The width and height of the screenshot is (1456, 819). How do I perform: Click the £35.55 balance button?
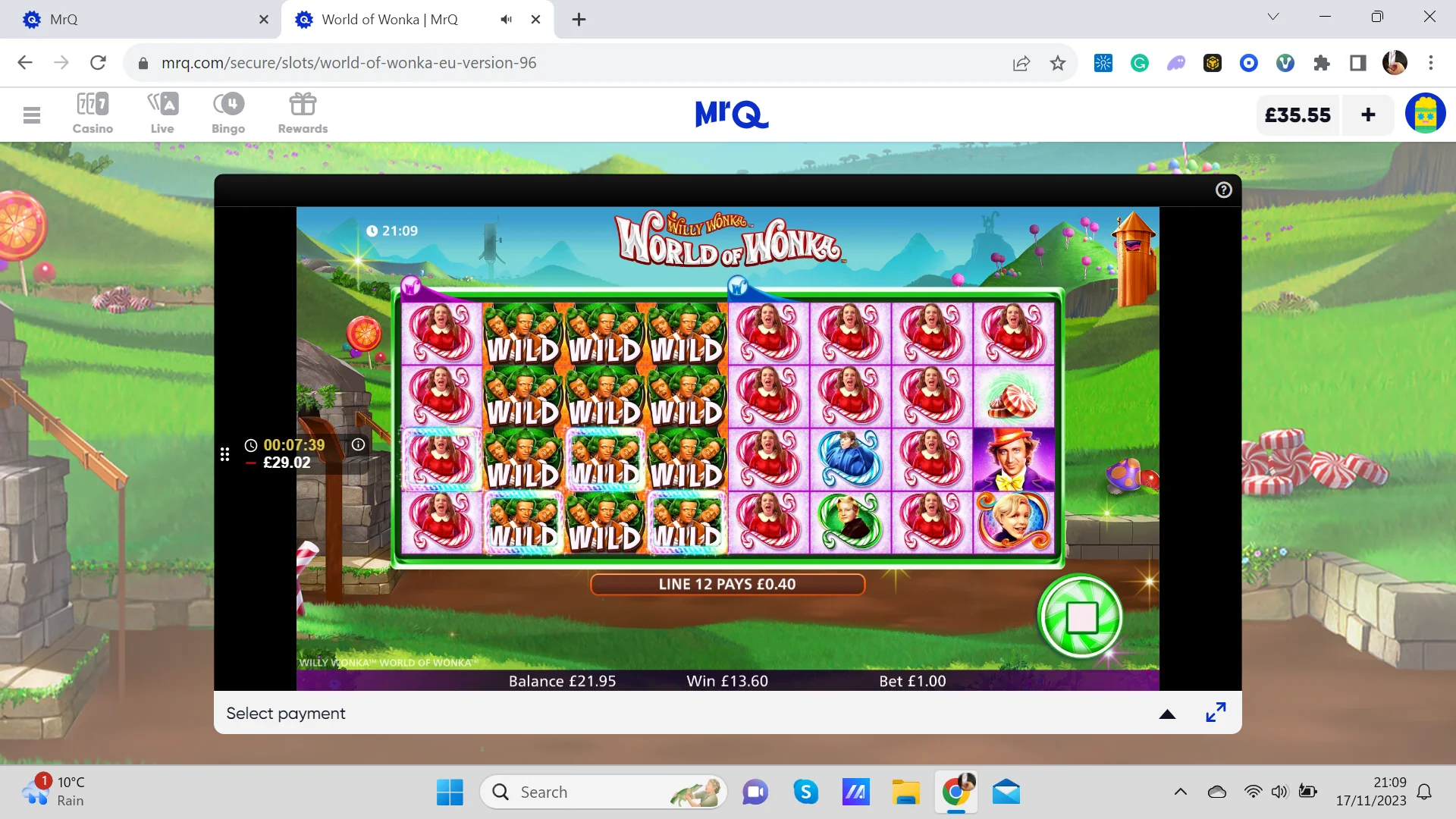pyautogui.click(x=1298, y=115)
